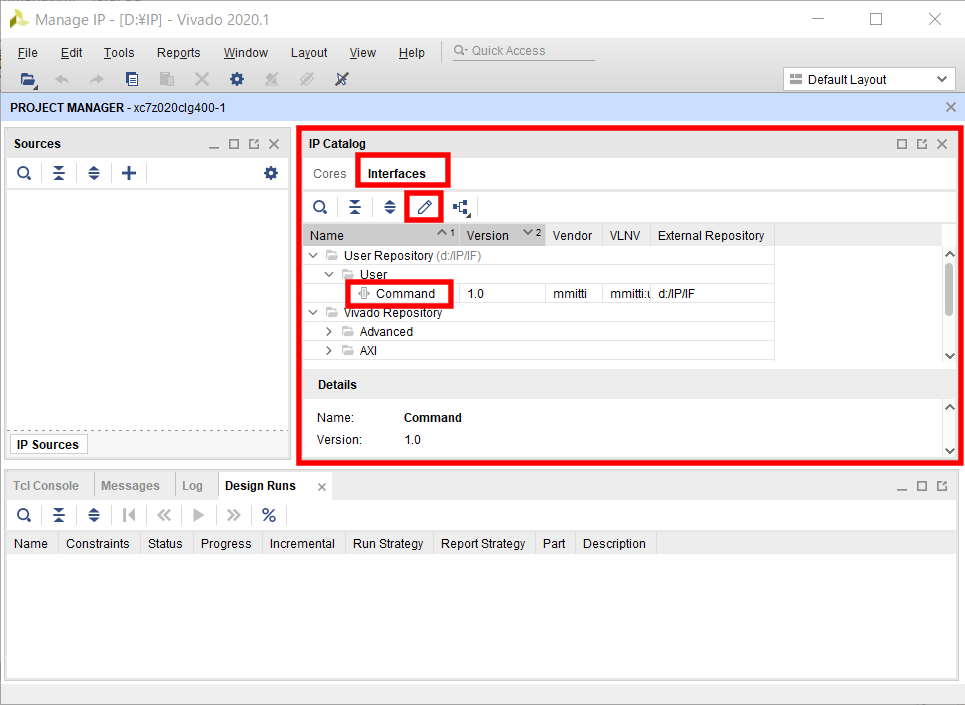Close the Project Manager banner
This screenshot has width=965, height=705.
tap(950, 108)
